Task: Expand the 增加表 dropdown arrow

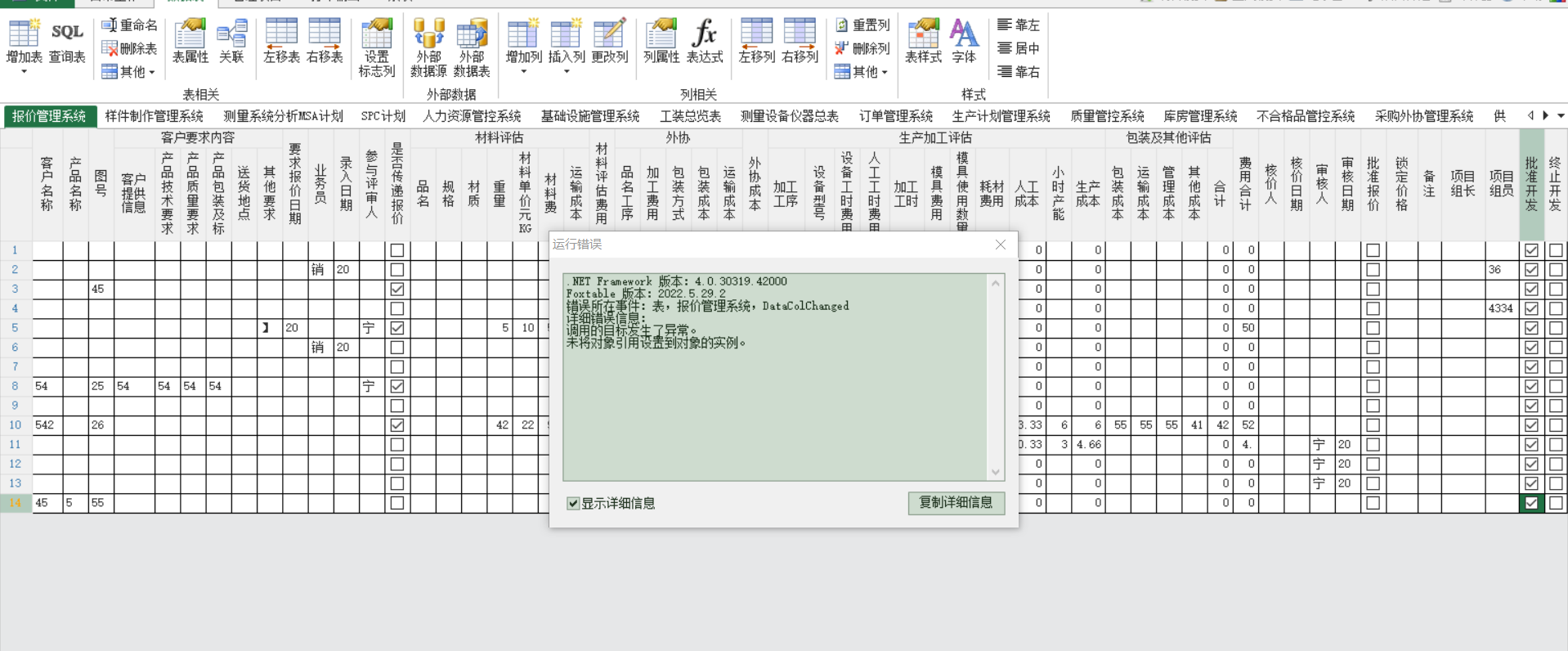Action: pos(24,72)
